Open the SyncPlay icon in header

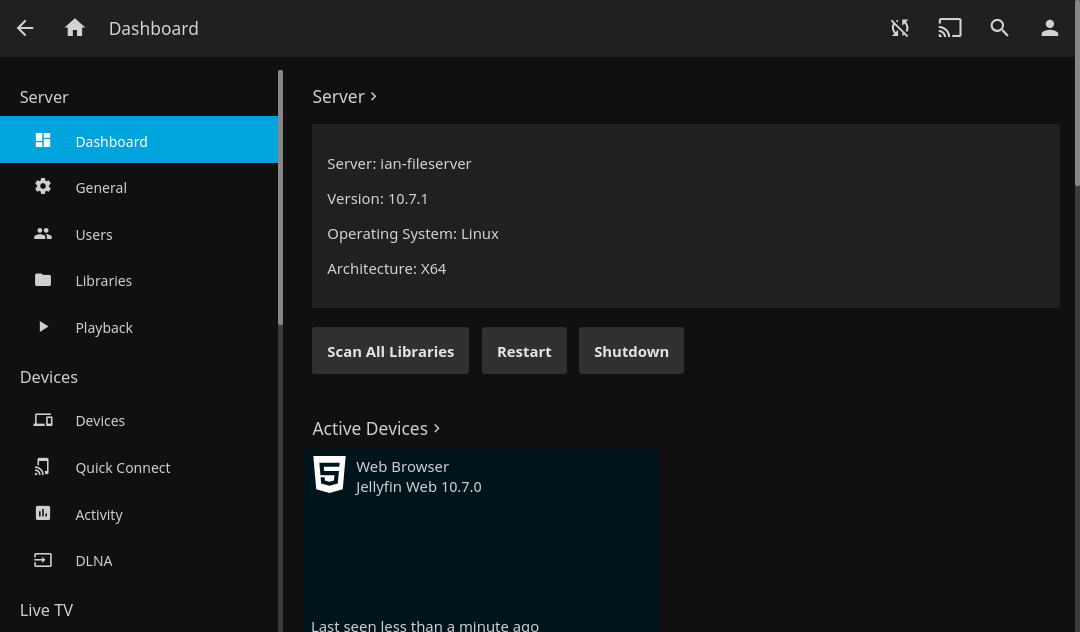click(x=900, y=28)
